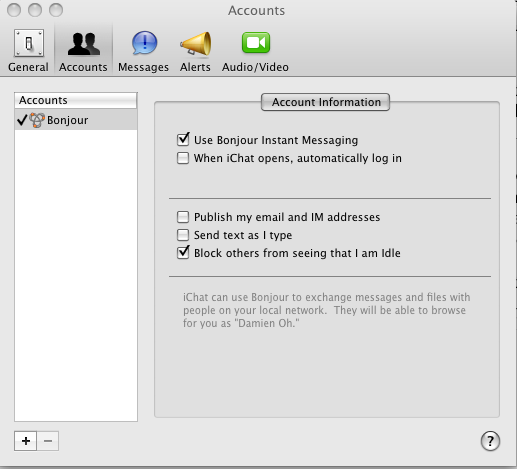
Task: Open the Alerts megaphone pane
Action: pyautogui.click(x=195, y=50)
